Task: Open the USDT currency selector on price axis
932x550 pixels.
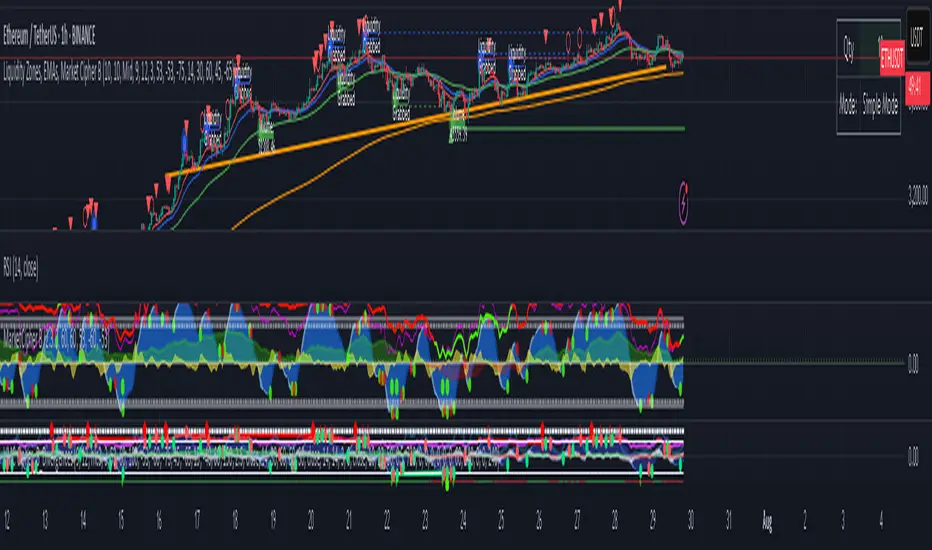Action: (917, 36)
